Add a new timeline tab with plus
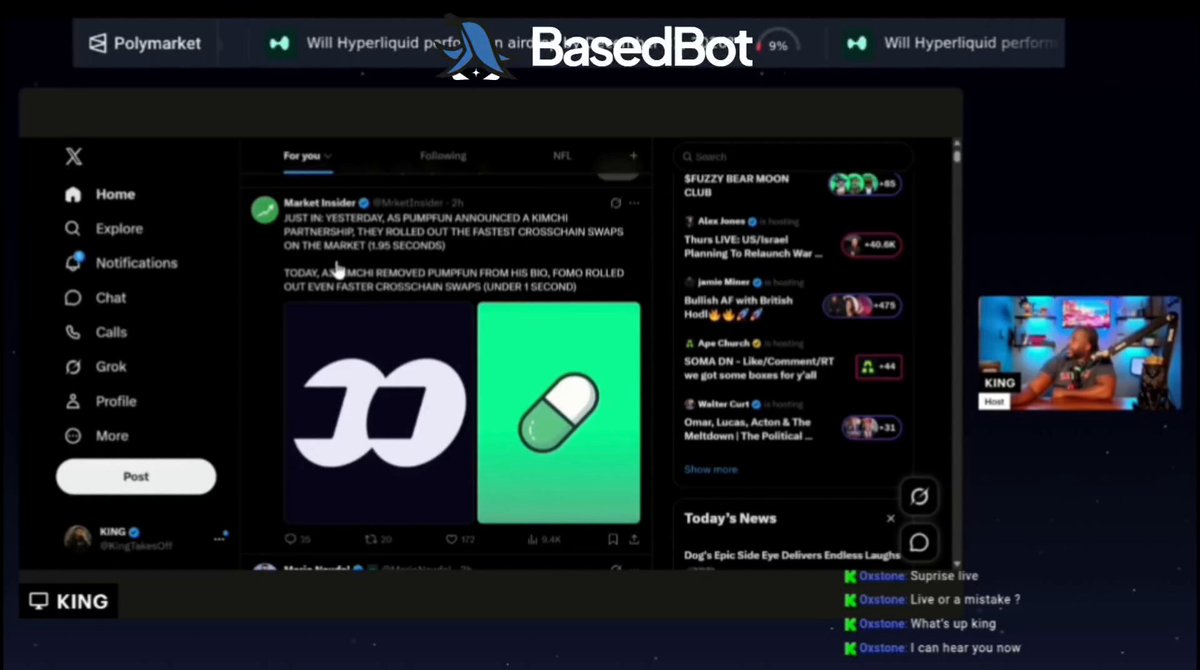The height and width of the screenshot is (670, 1200). click(633, 156)
